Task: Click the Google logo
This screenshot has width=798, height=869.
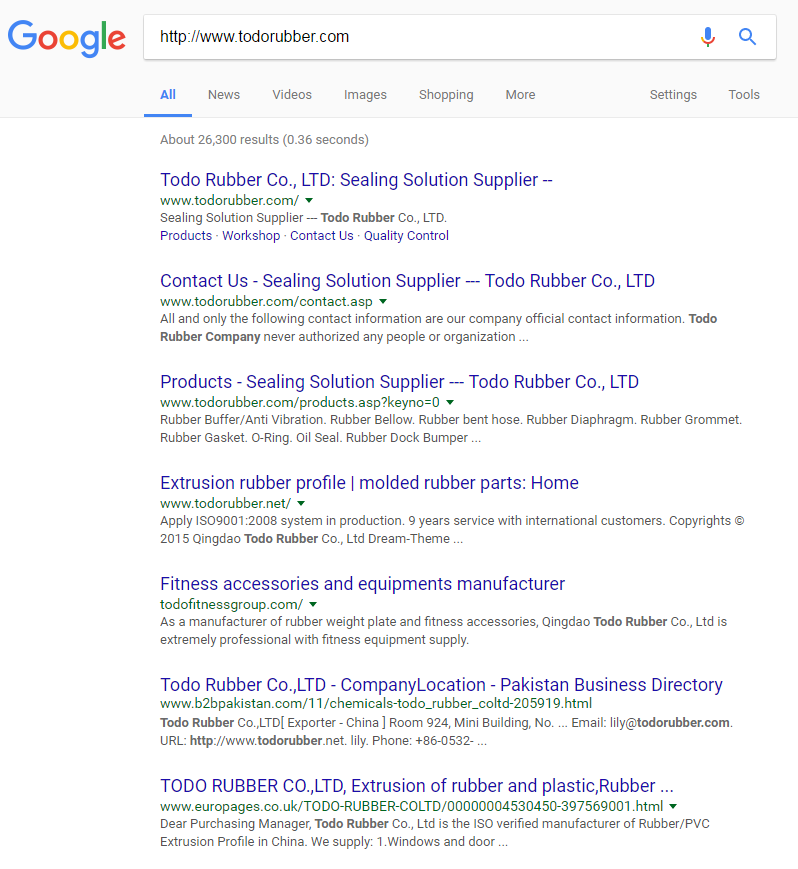Action: pyautogui.click(x=66, y=38)
